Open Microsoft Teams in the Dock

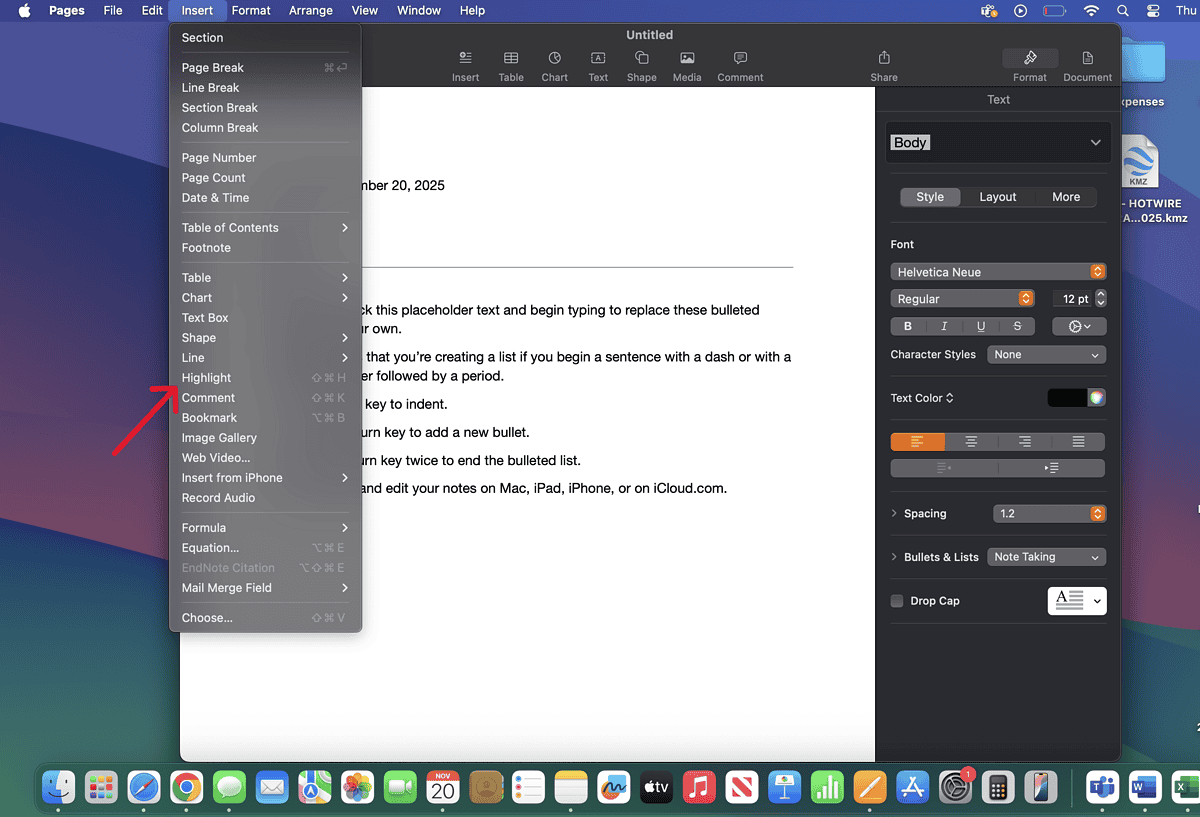1102,788
